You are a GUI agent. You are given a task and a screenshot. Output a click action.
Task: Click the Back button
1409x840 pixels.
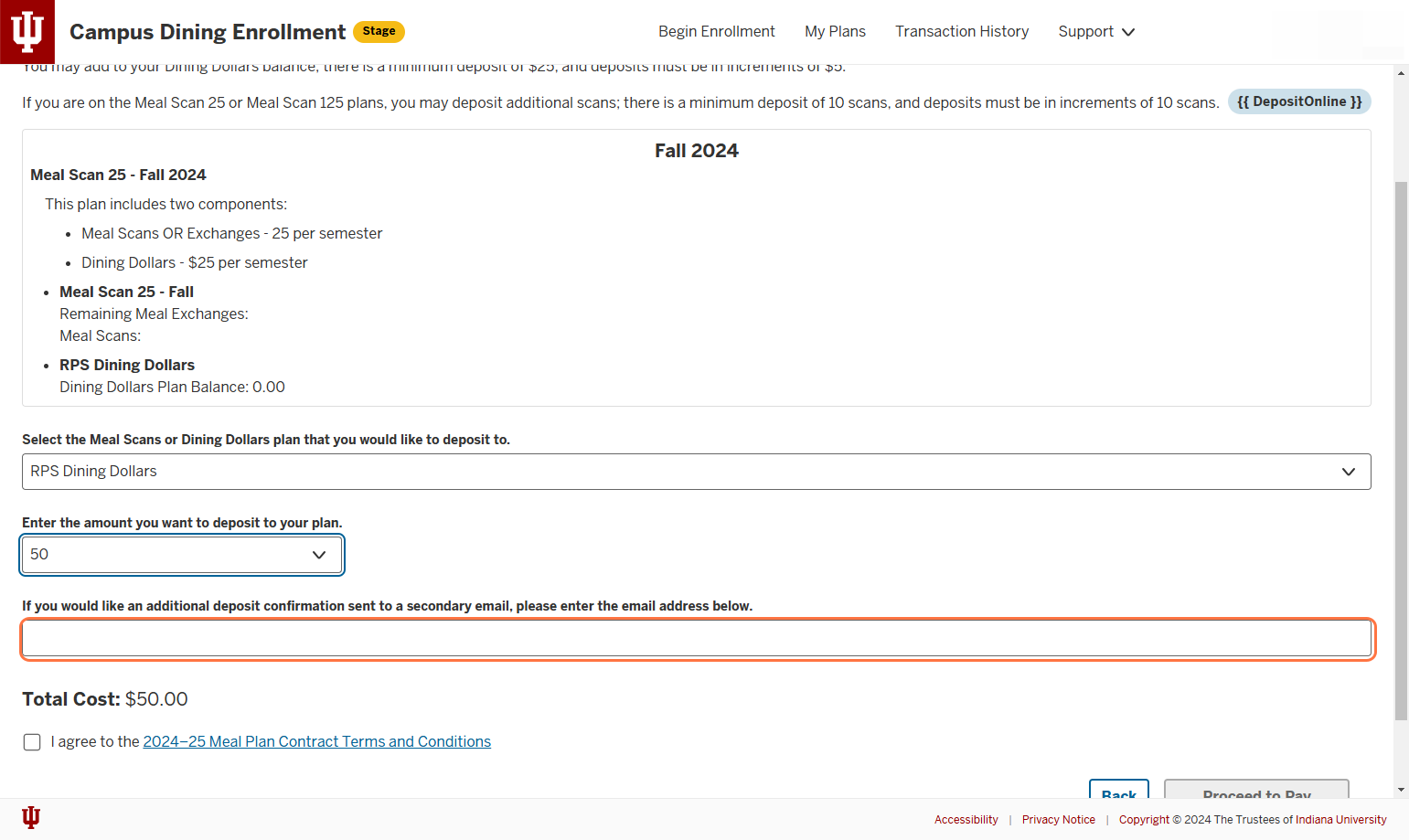(1118, 790)
